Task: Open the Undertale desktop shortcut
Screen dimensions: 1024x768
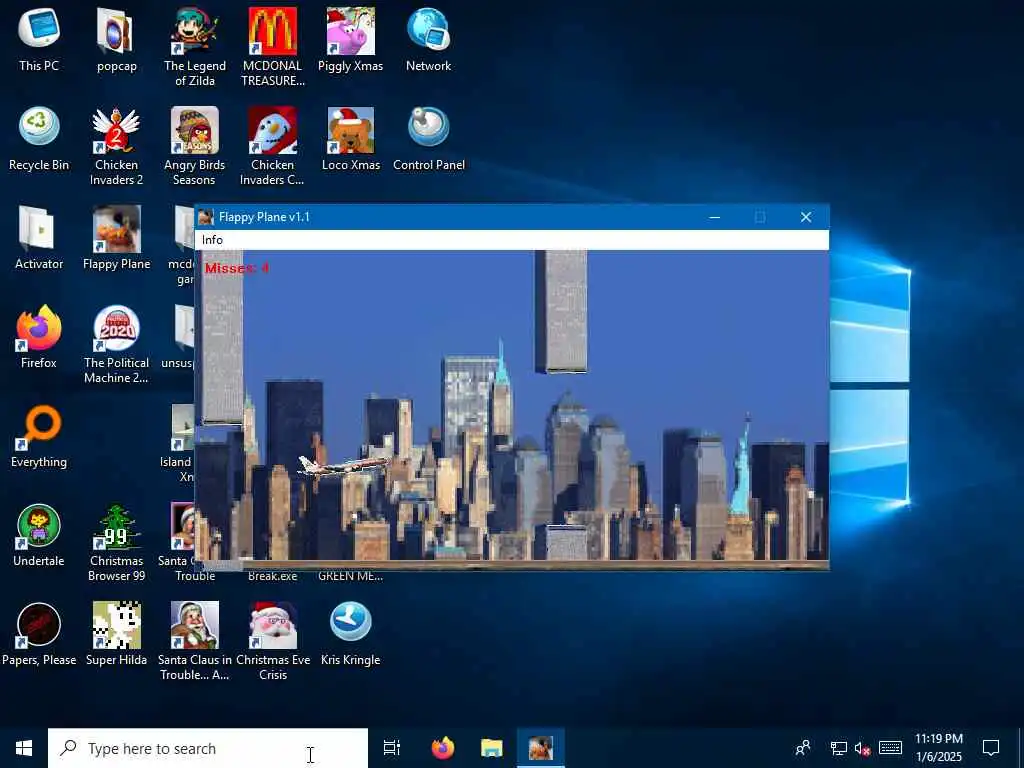Action: [x=39, y=536]
